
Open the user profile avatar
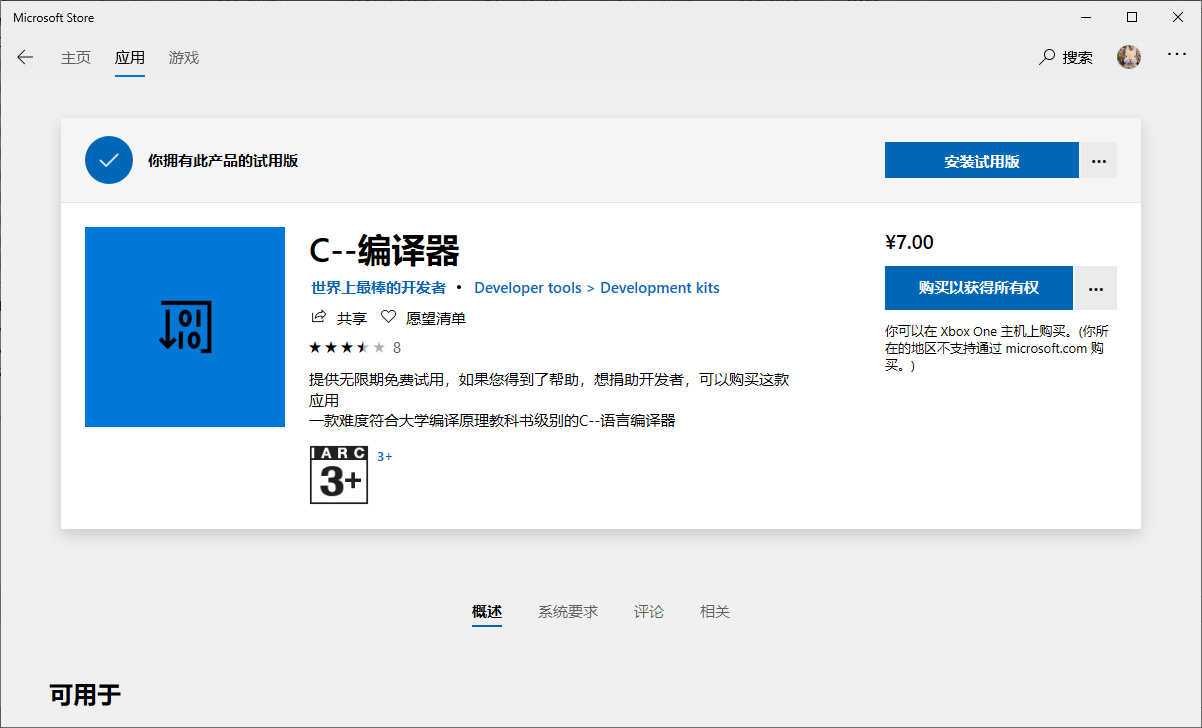pos(1129,57)
